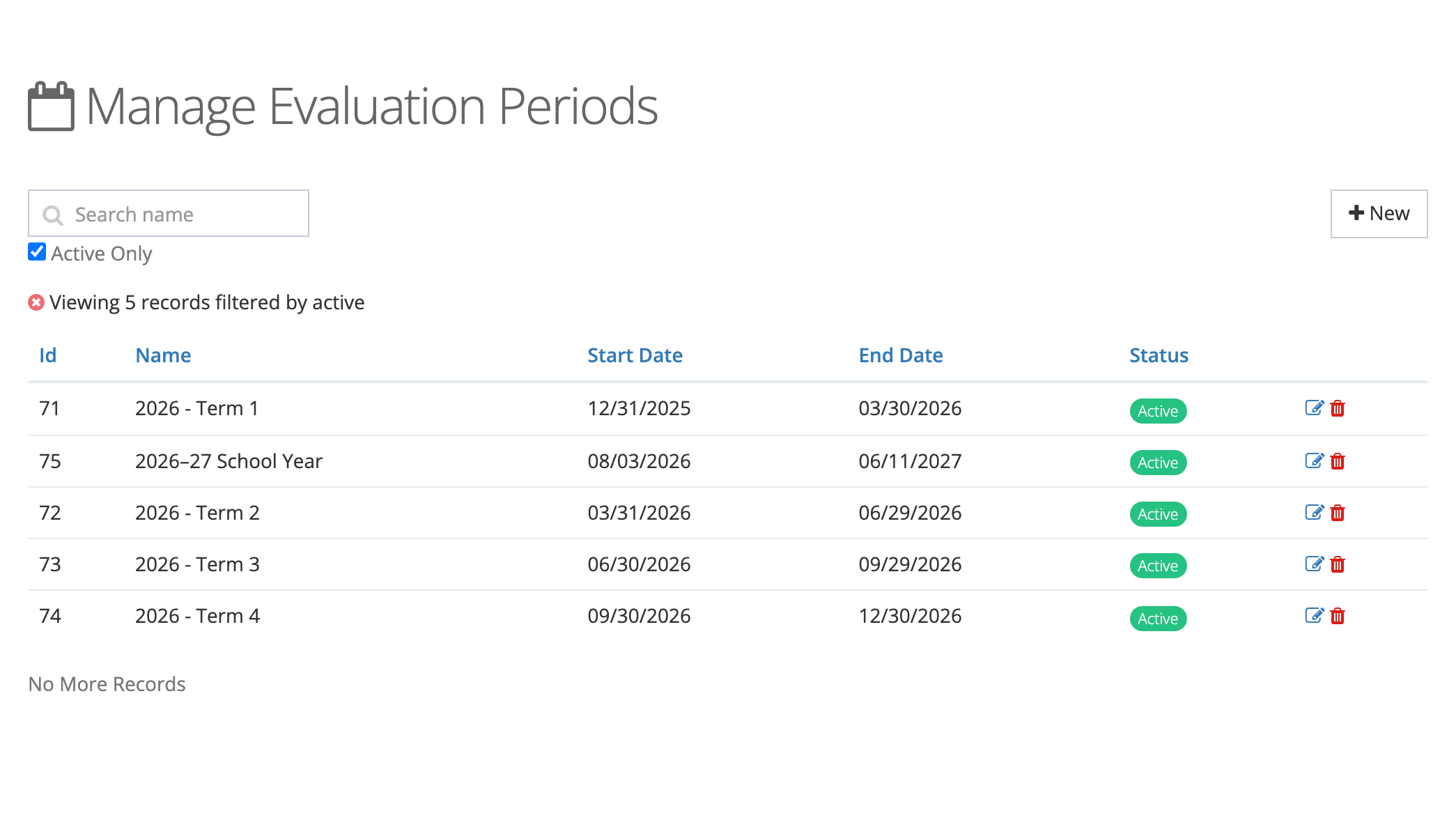1456x836 pixels.
Task: Click the 'No More Records' text
Action: point(107,684)
